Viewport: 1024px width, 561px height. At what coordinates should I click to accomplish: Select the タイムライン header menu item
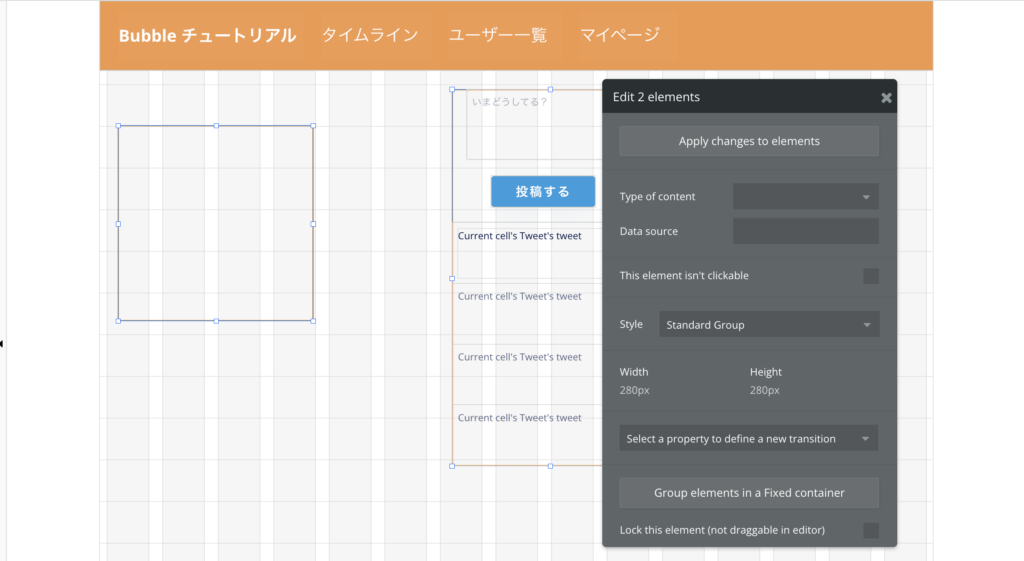point(370,35)
